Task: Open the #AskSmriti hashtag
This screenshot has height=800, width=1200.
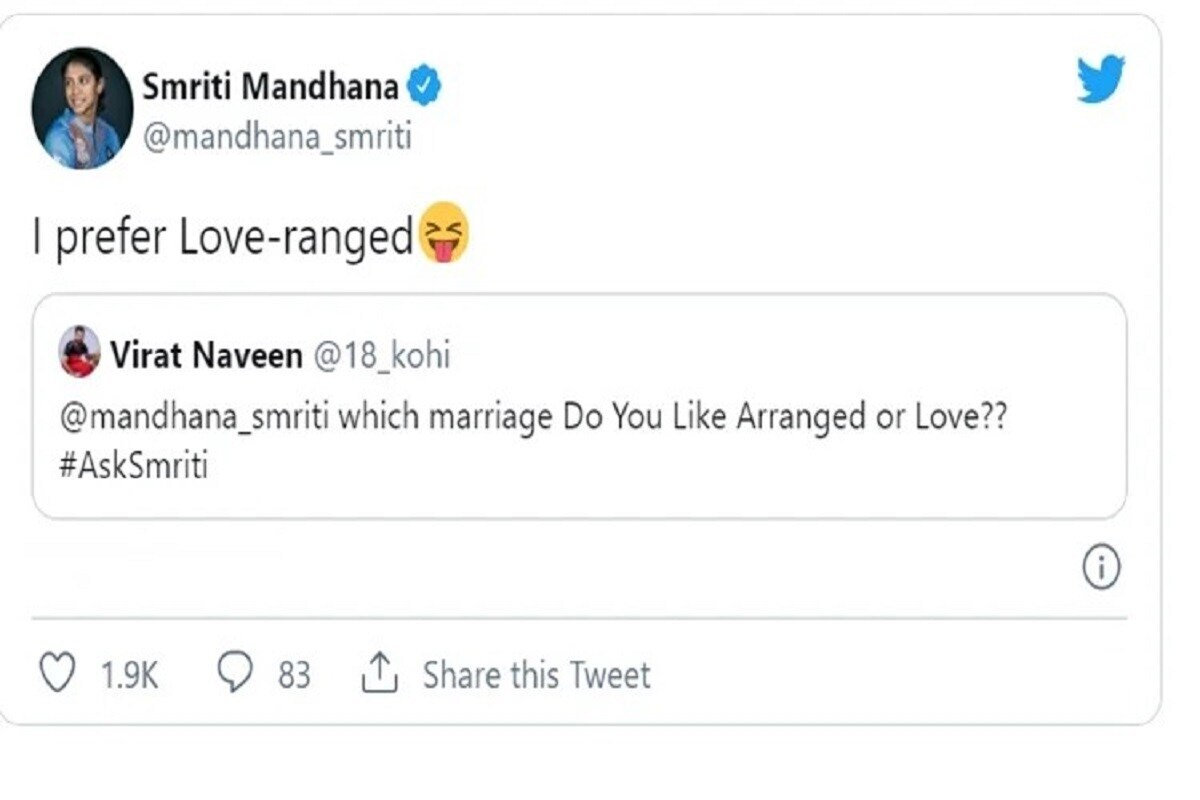Action: [x=134, y=464]
